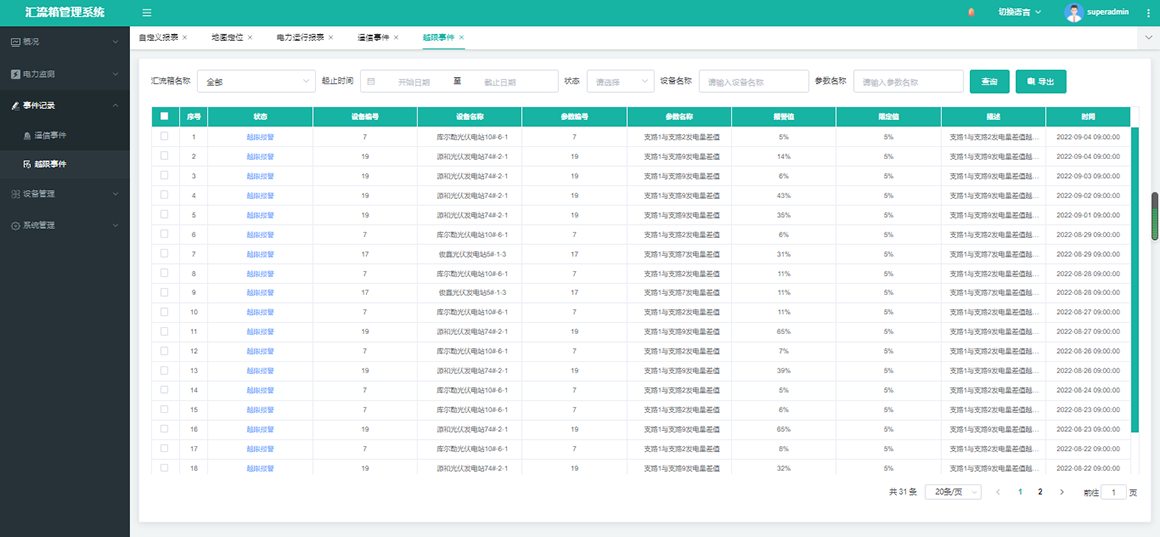Select page 1 in pagination
Viewport: 1160px width, 537px height.
pyautogui.click(x=1020, y=492)
